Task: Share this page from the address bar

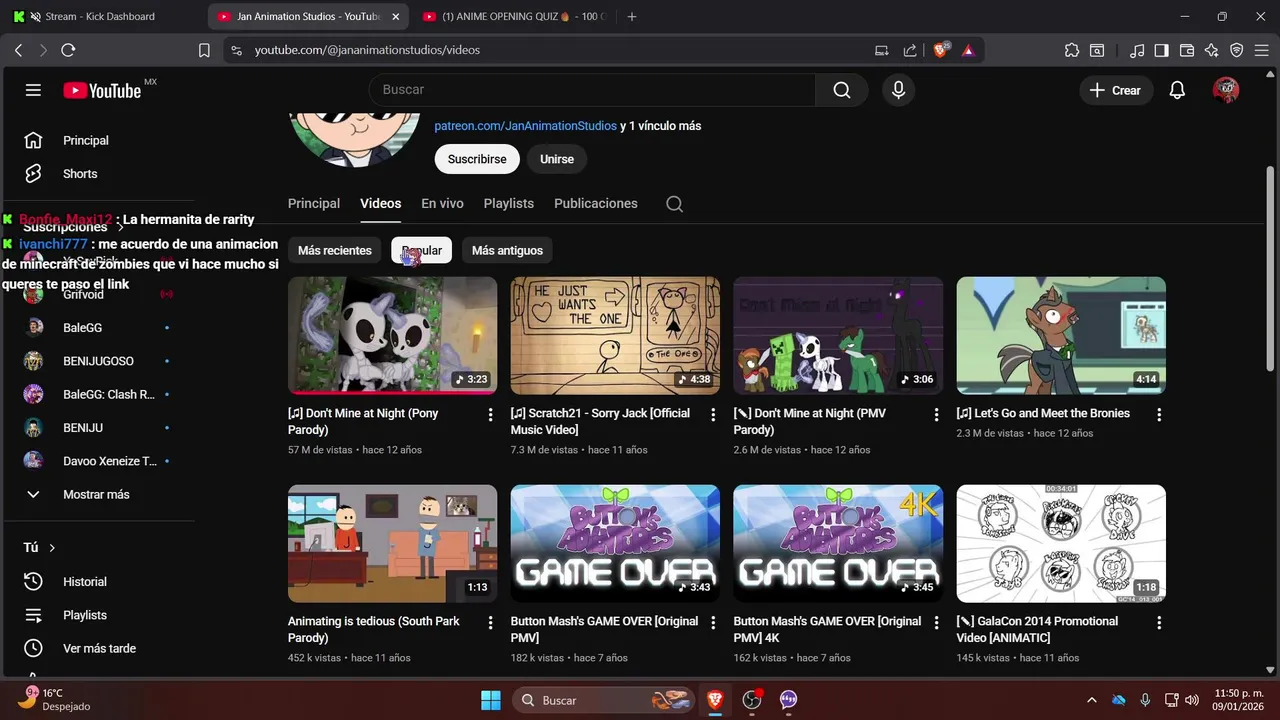Action: click(x=910, y=50)
